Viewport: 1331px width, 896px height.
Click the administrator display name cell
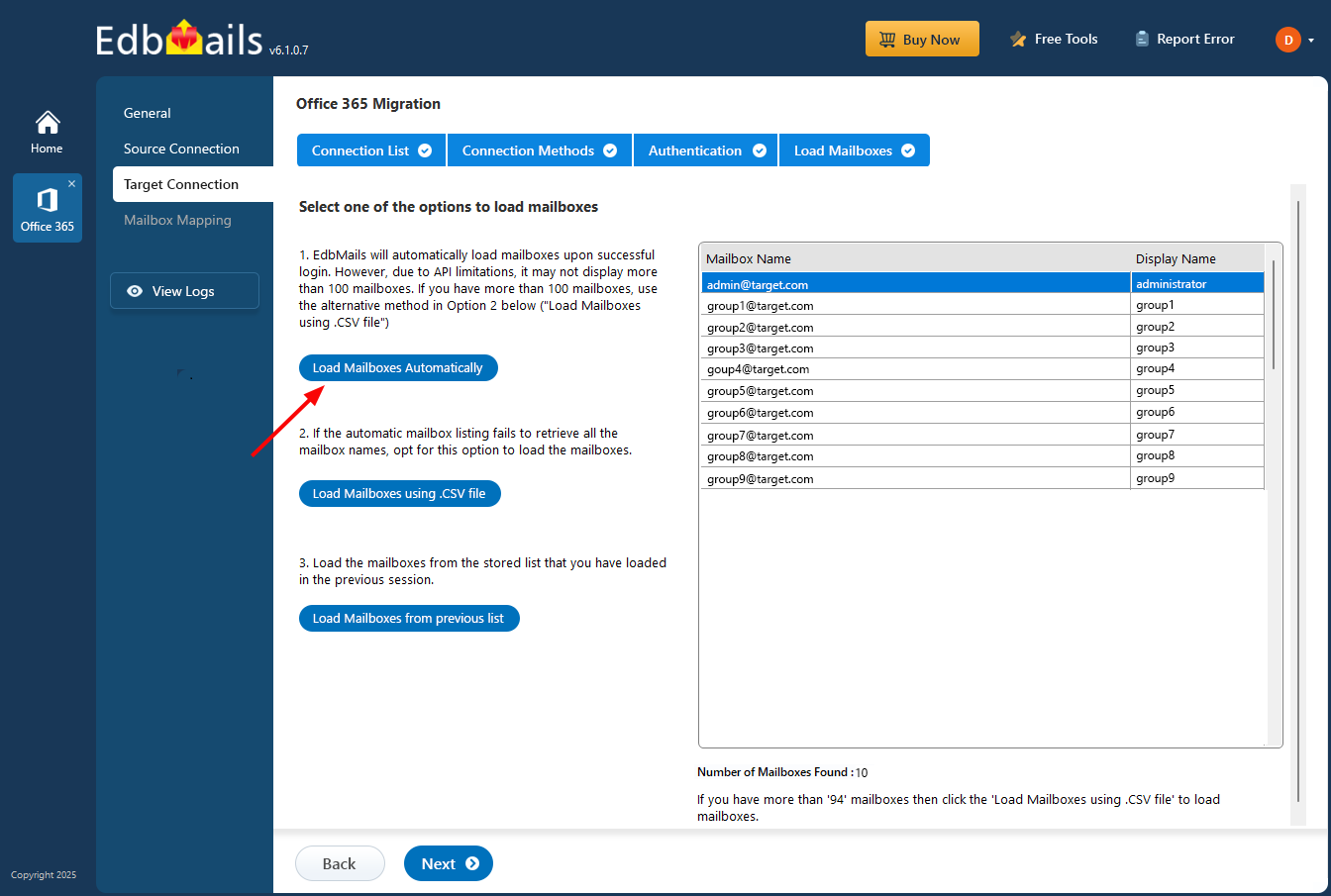coord(1197,284)
